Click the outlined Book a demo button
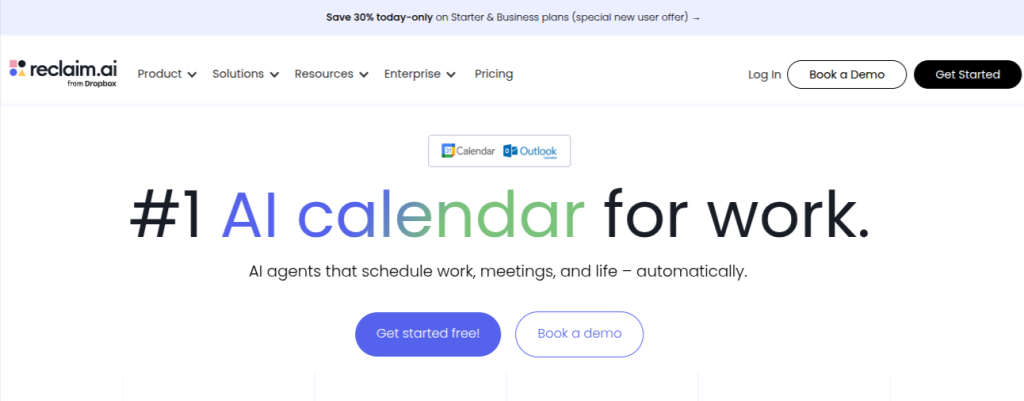 [x=579, y=334]
